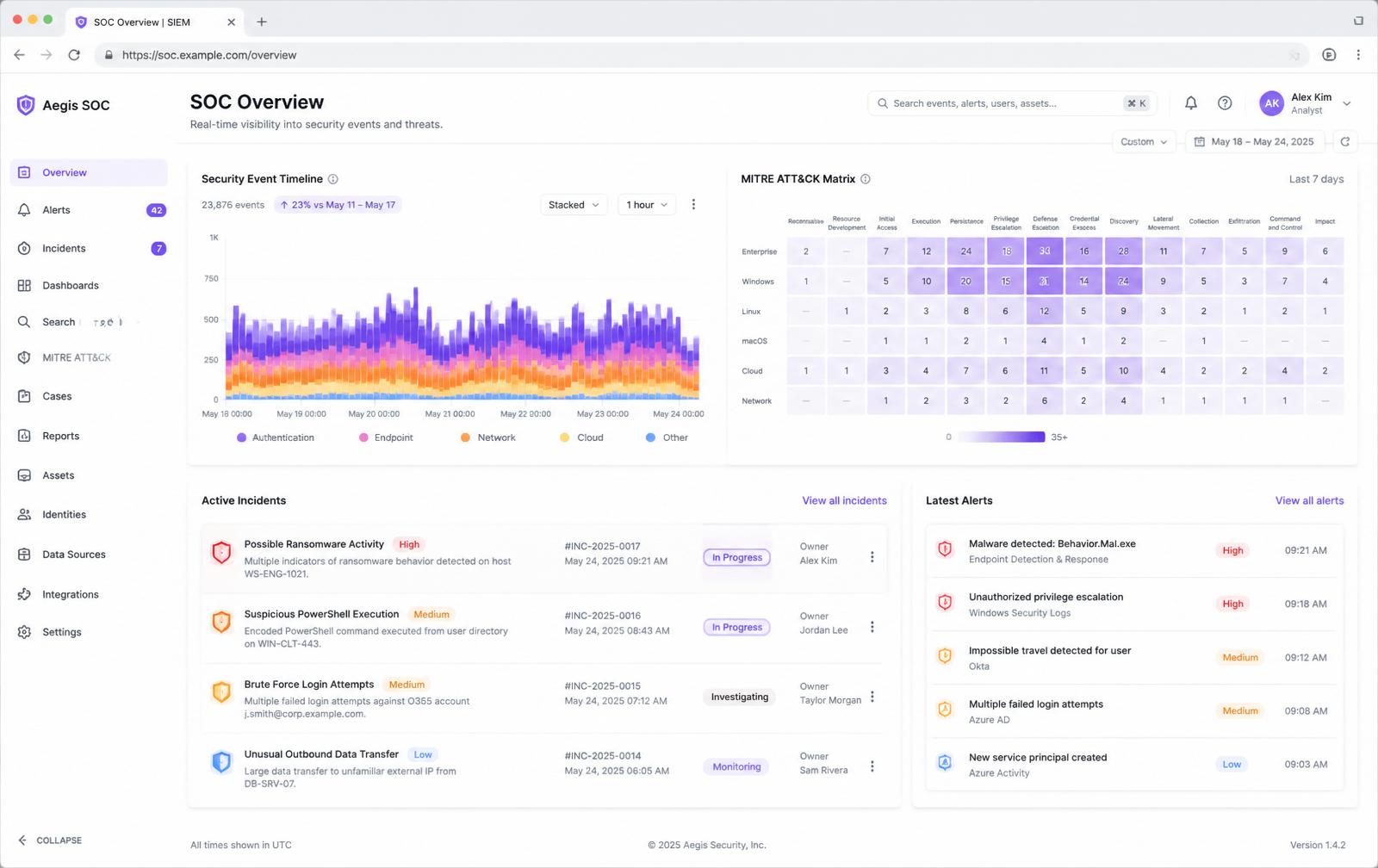This screenshot has height=868, width=1378.
Task: Click the Brute Force Login Attempts shield icon
Action: point(221,691)
